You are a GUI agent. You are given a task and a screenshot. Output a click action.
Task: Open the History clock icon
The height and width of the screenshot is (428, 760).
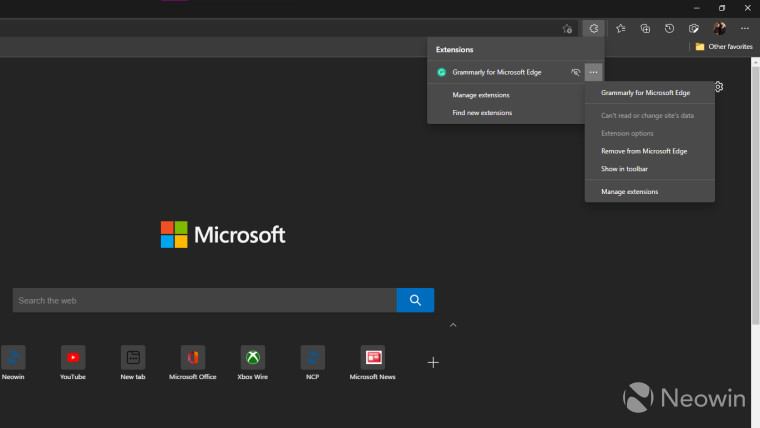(669, 29)
